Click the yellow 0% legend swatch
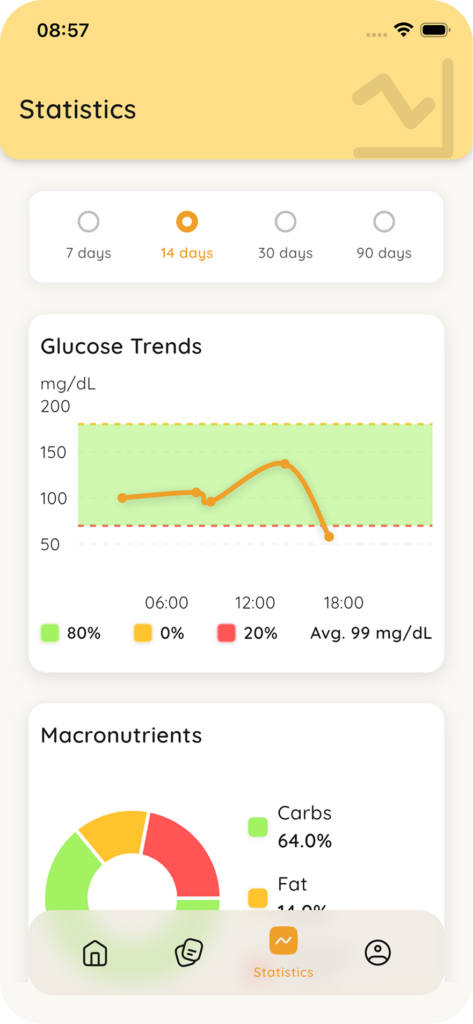The height and width of the screenshot is (1024, 473). pos(142,633)
